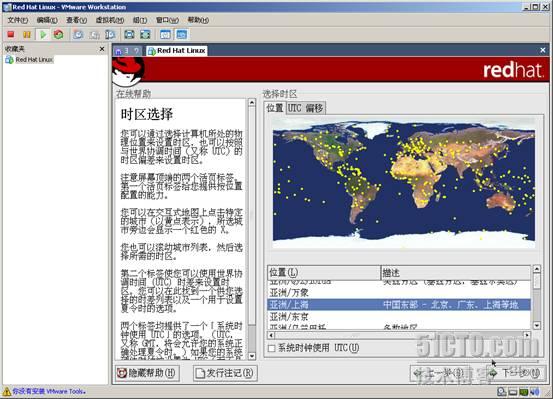Click the Summary view toolbar icon

(x=165, y=34)
